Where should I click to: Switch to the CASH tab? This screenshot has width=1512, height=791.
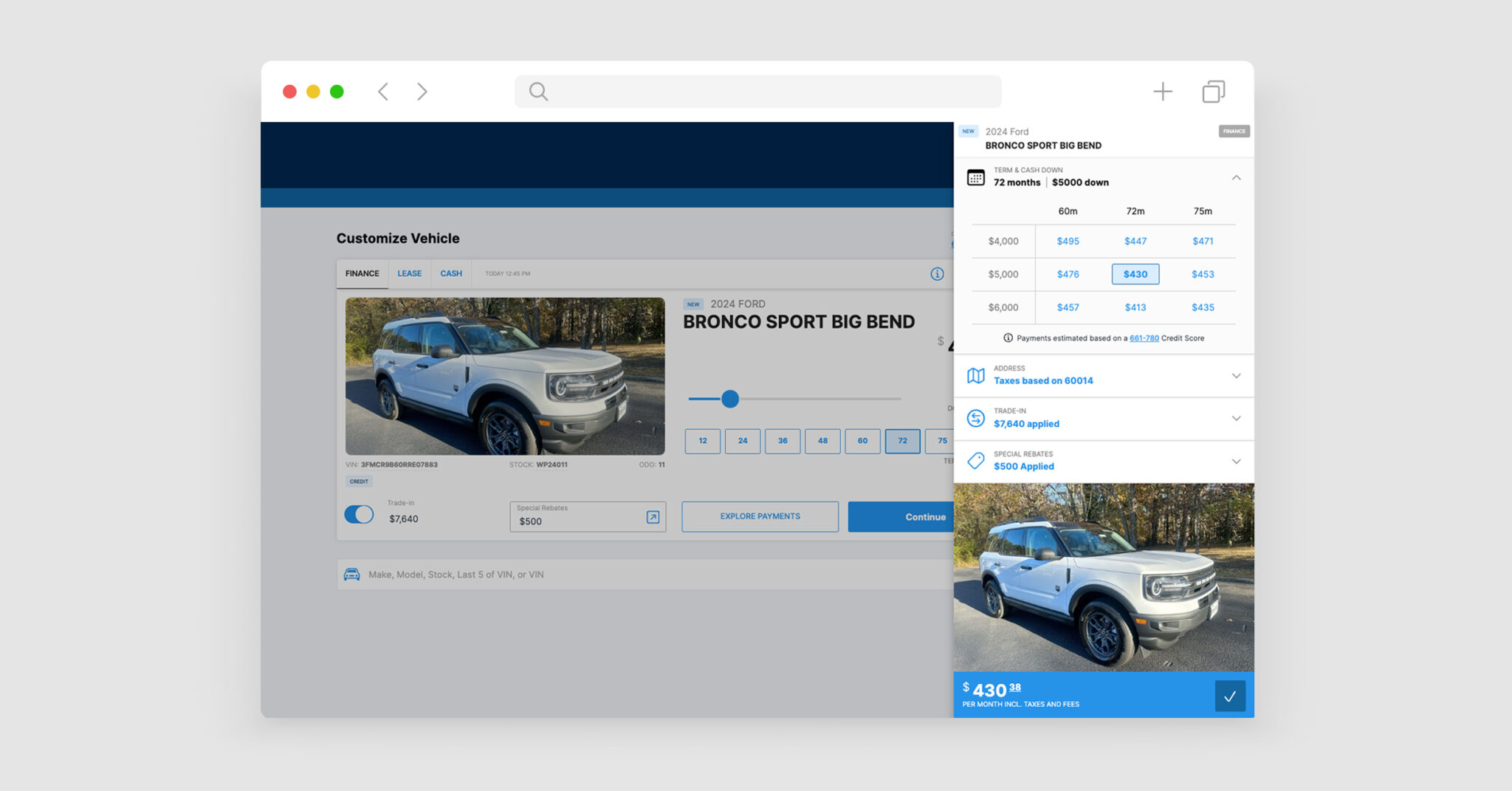(x=451, y=273)
